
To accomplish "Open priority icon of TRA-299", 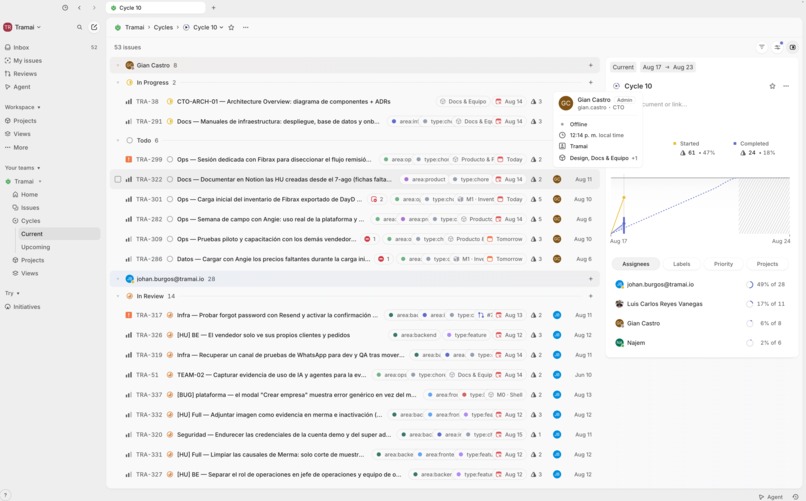I will pyautogui.click(x=129, y=159).
